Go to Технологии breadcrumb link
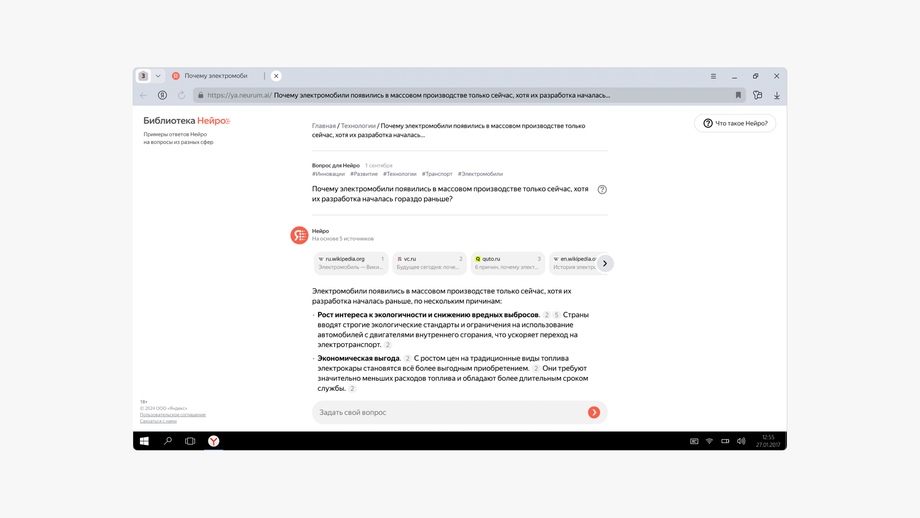 358,126
